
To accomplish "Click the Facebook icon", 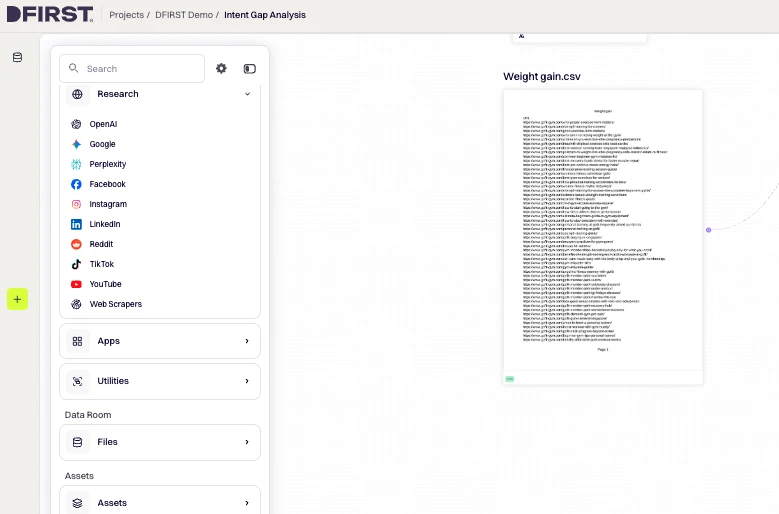I will (76, 184).
